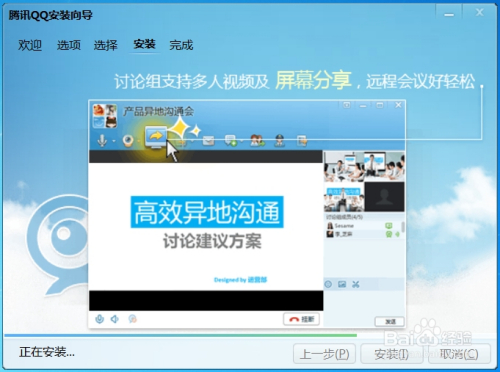
Task: Select the 欢迎 step tab
Action: 30,45
